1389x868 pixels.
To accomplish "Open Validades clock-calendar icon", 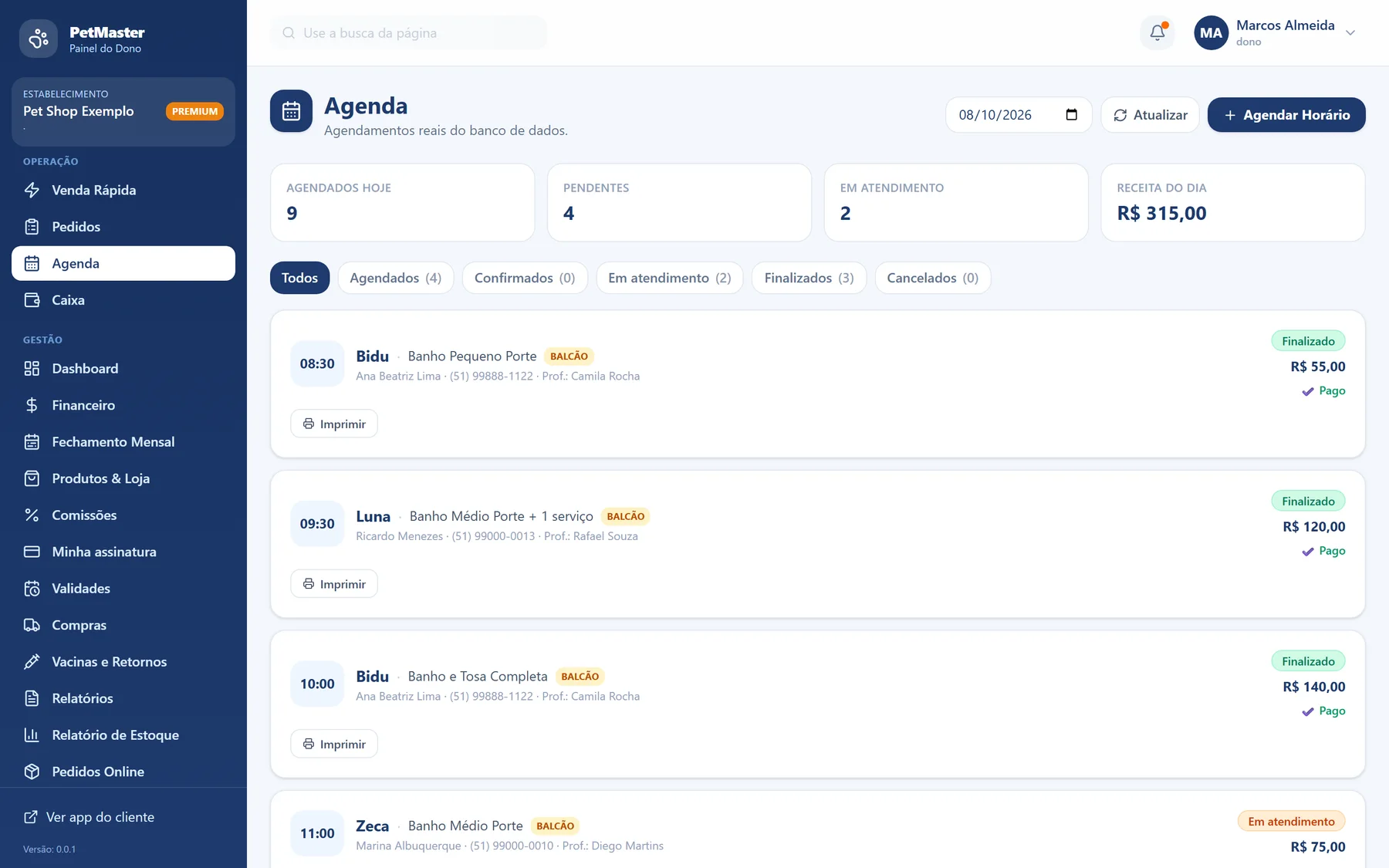I will click(32, 589).
